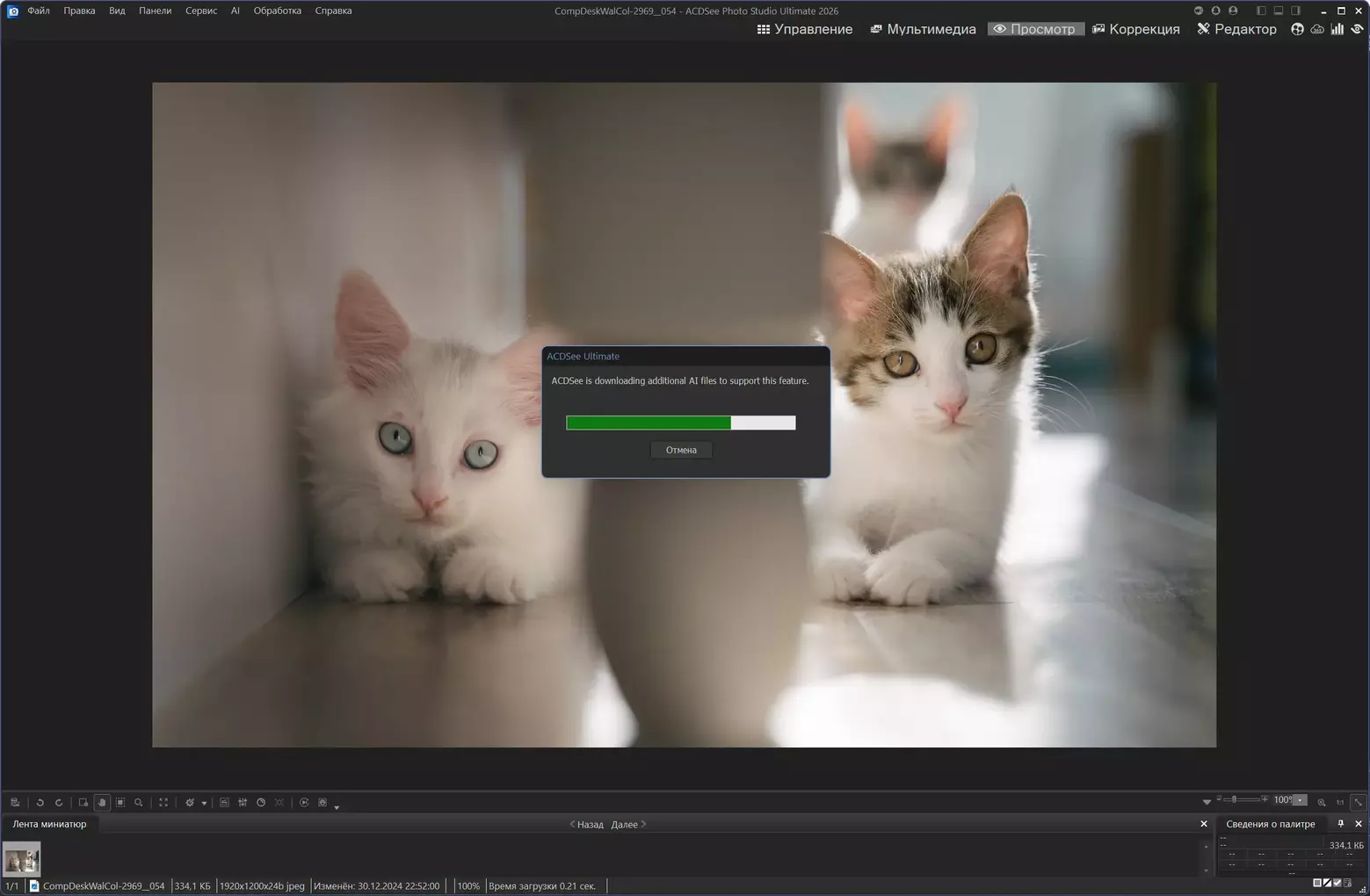1370x896 pixels.
Task: Select the Zoom magnifier tool
Action: pyautogui.click(x=139, y=803)
